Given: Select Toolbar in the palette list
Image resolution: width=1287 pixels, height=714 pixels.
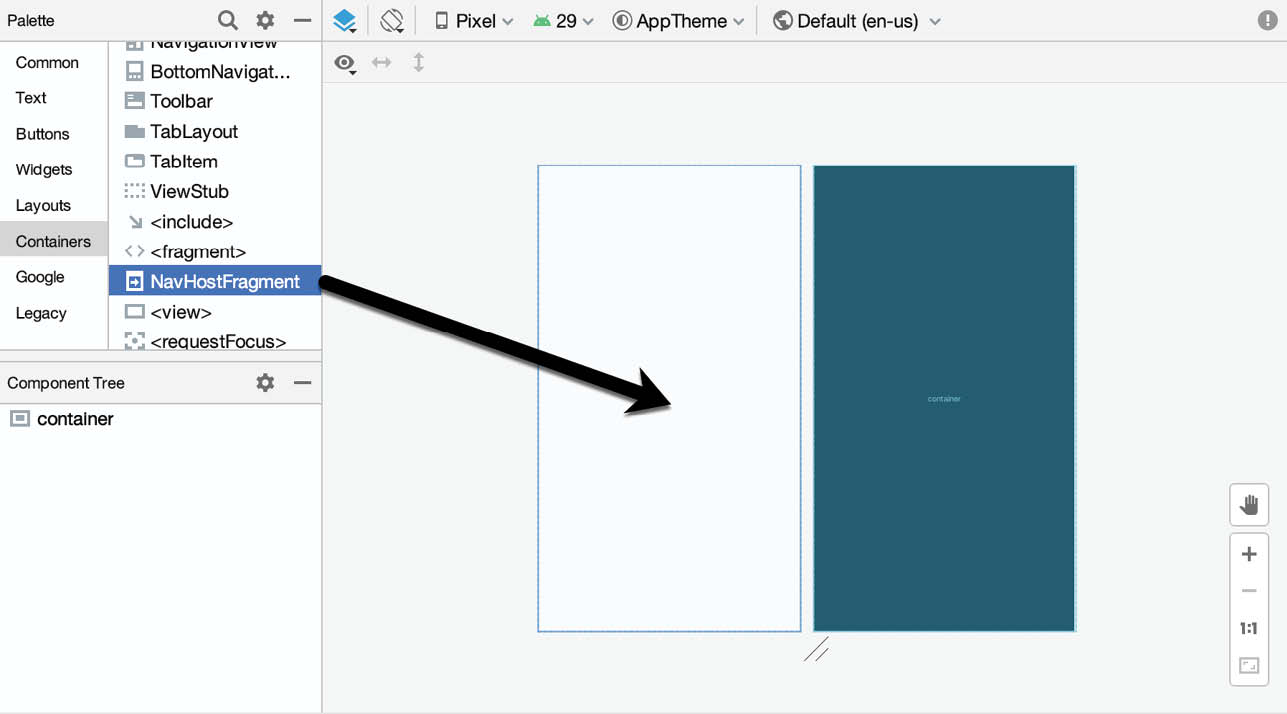Looking at the screenshot, I should pyautogui.click(x=215, y=101).
